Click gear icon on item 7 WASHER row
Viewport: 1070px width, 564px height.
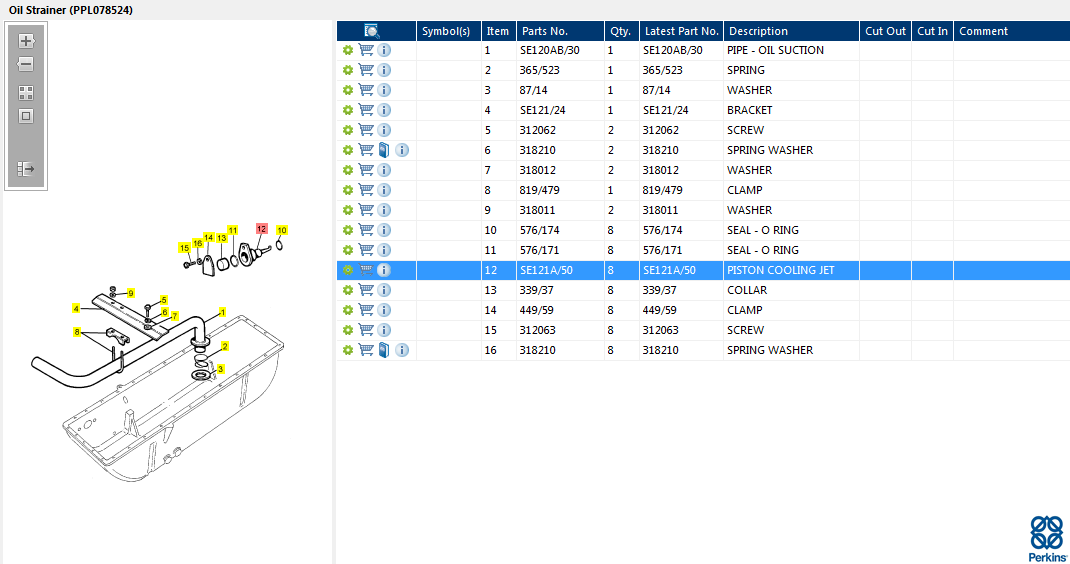[348, 170]
